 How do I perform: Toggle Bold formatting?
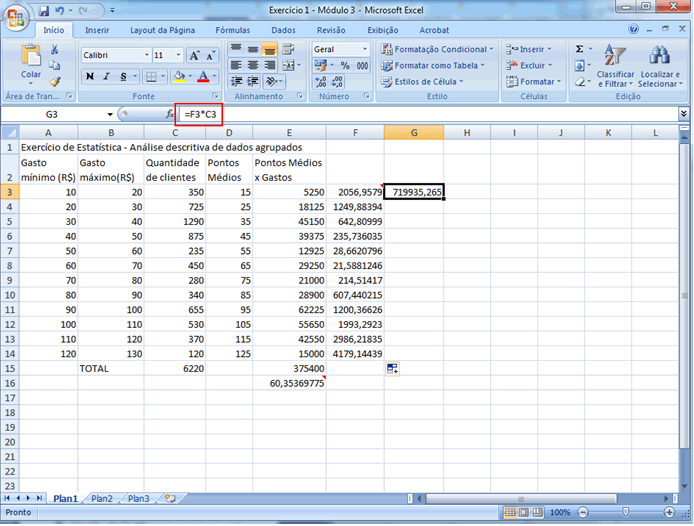pos(90,76)
